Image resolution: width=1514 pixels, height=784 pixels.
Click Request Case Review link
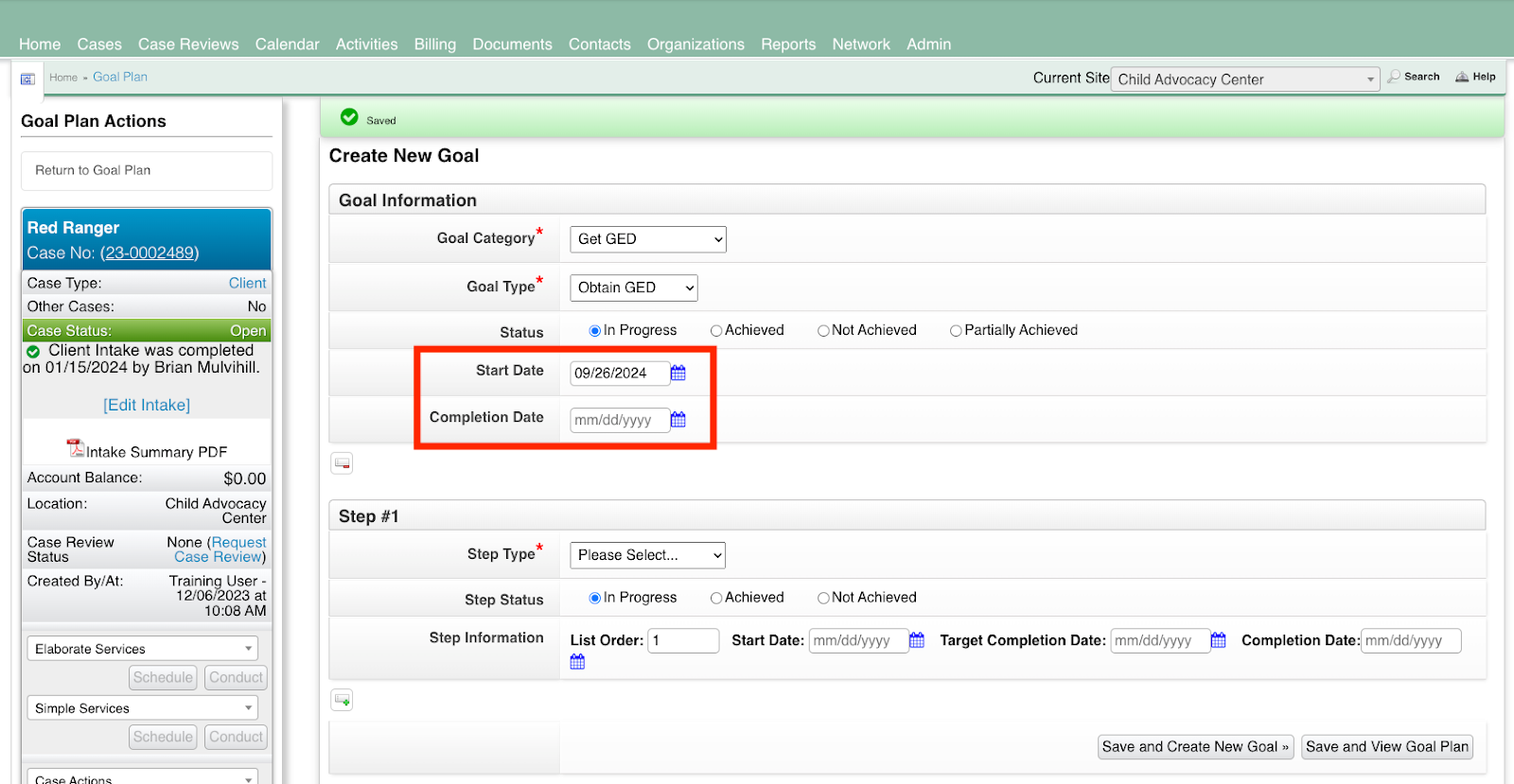point(220,549)
